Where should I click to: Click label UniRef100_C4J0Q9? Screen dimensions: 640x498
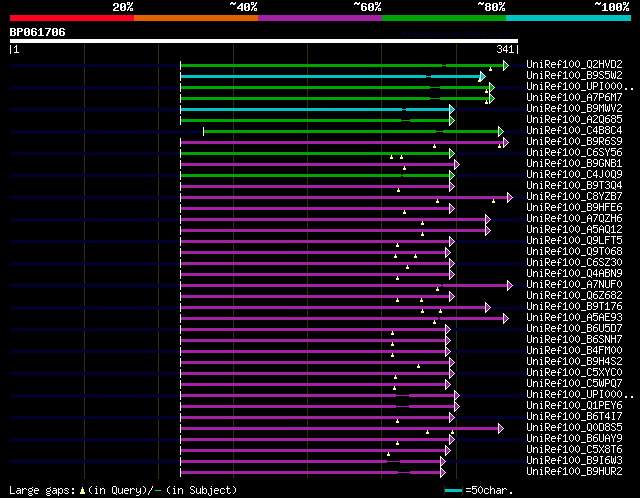(x=574, y=174)
